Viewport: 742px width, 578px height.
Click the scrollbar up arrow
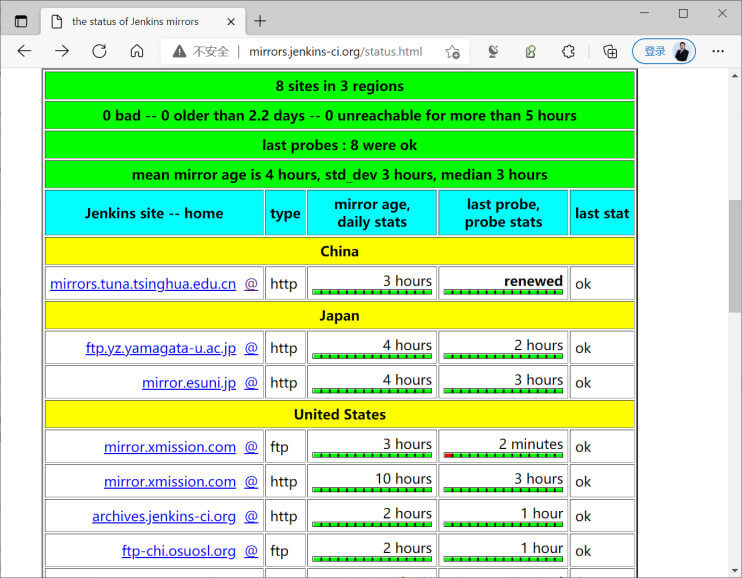tap(734, 76)
